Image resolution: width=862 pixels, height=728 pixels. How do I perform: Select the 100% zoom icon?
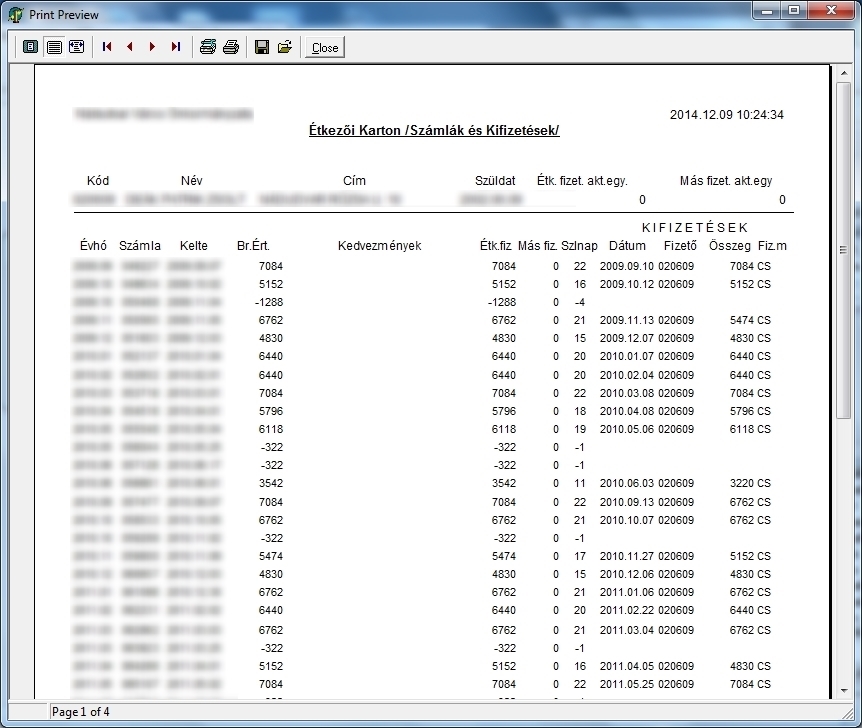tap(54, 47)
